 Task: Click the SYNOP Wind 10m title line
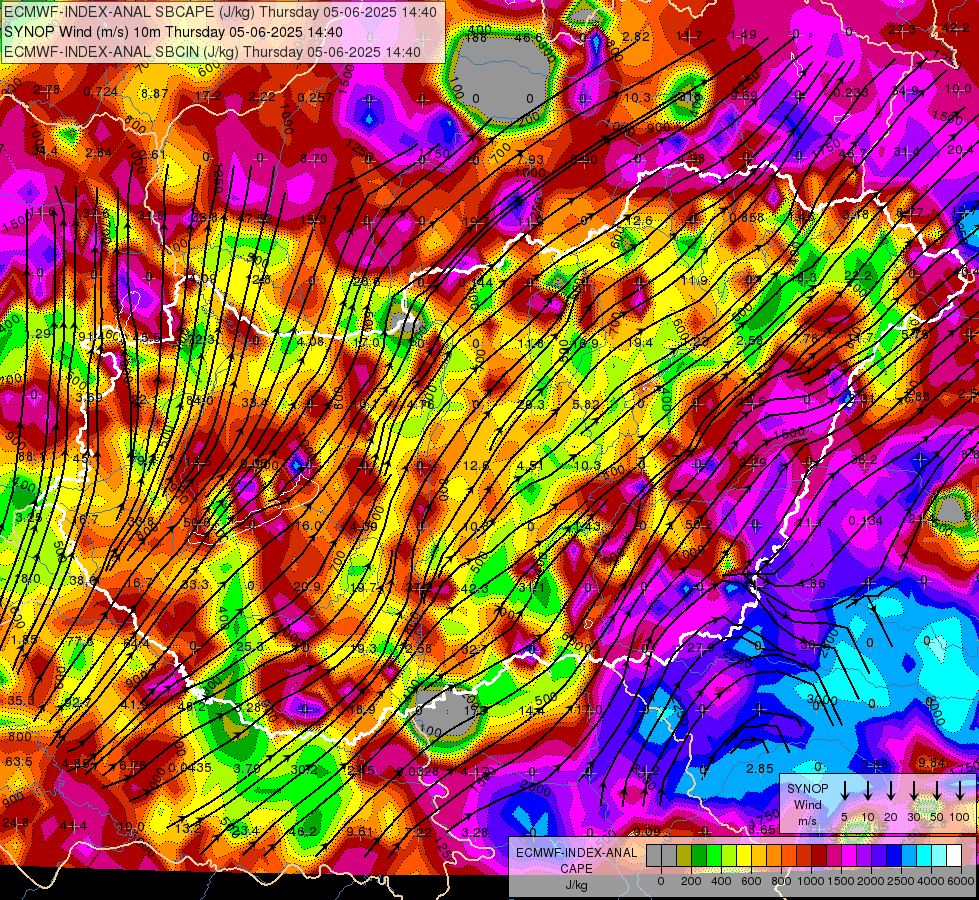pos(174,32)
